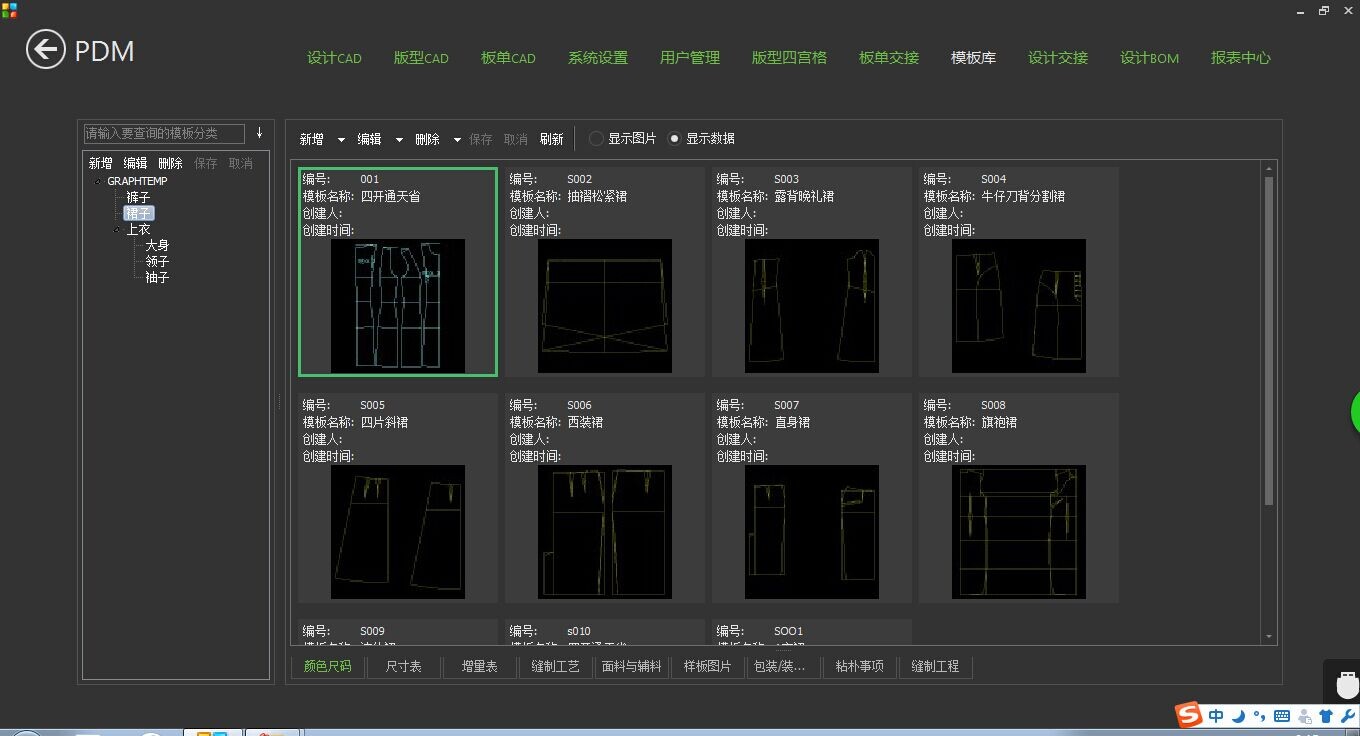This screenshot has width=1360, height=736.
Task: Switch to the 样板图片 tab
Action: 707,666
